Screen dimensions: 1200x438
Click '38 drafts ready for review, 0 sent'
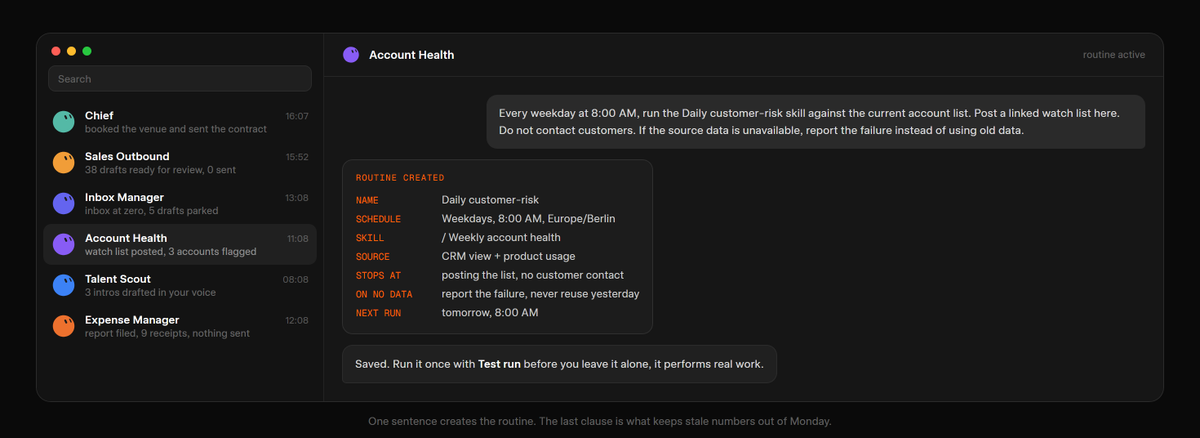coord(160,170)
